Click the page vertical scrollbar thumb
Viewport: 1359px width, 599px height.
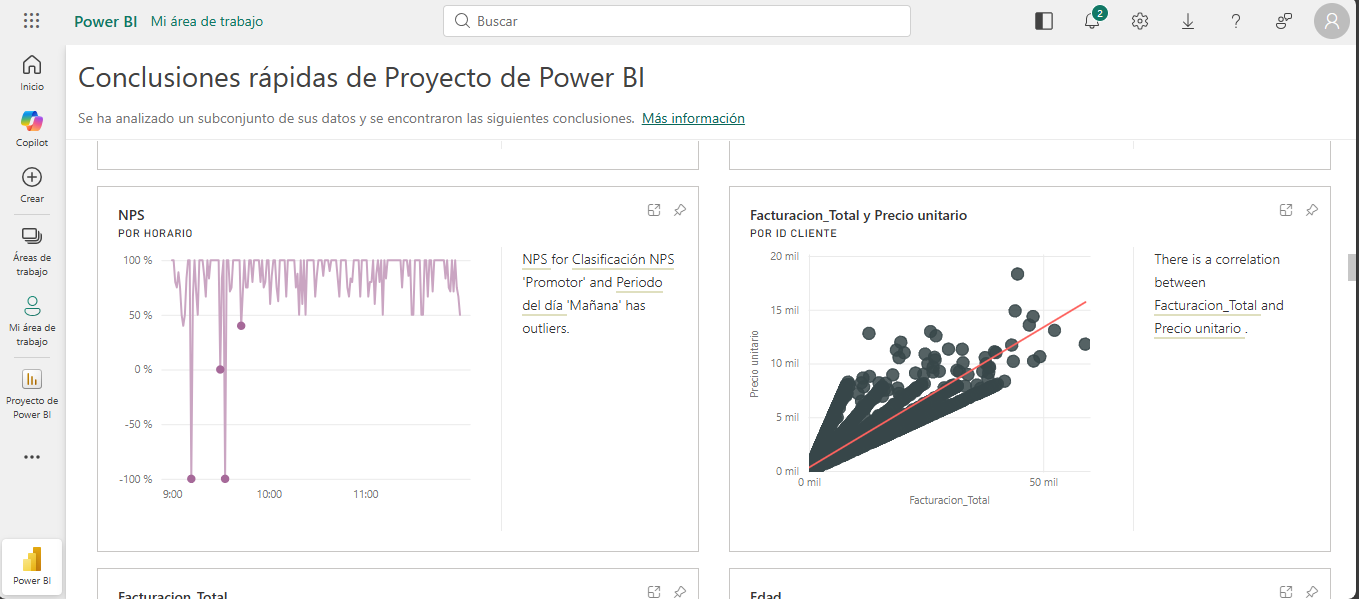[x=1352, y=268]
